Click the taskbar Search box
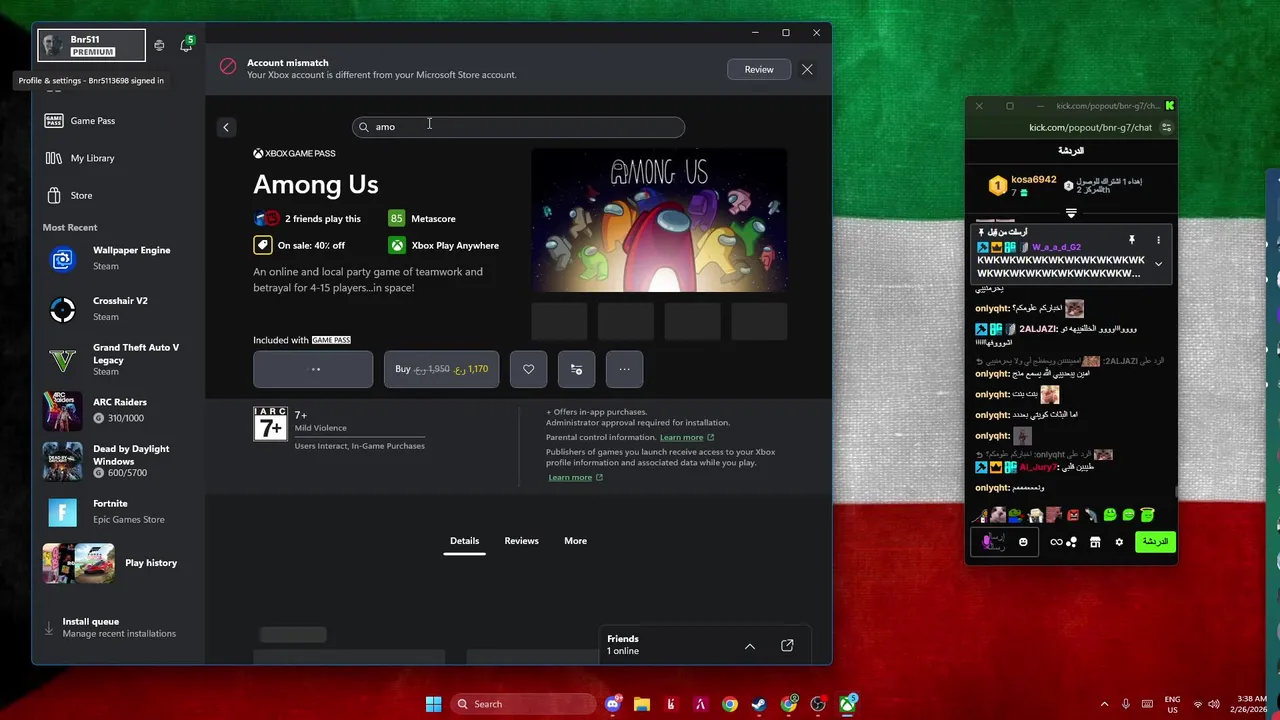1280x720 pixels. [523, 704]
